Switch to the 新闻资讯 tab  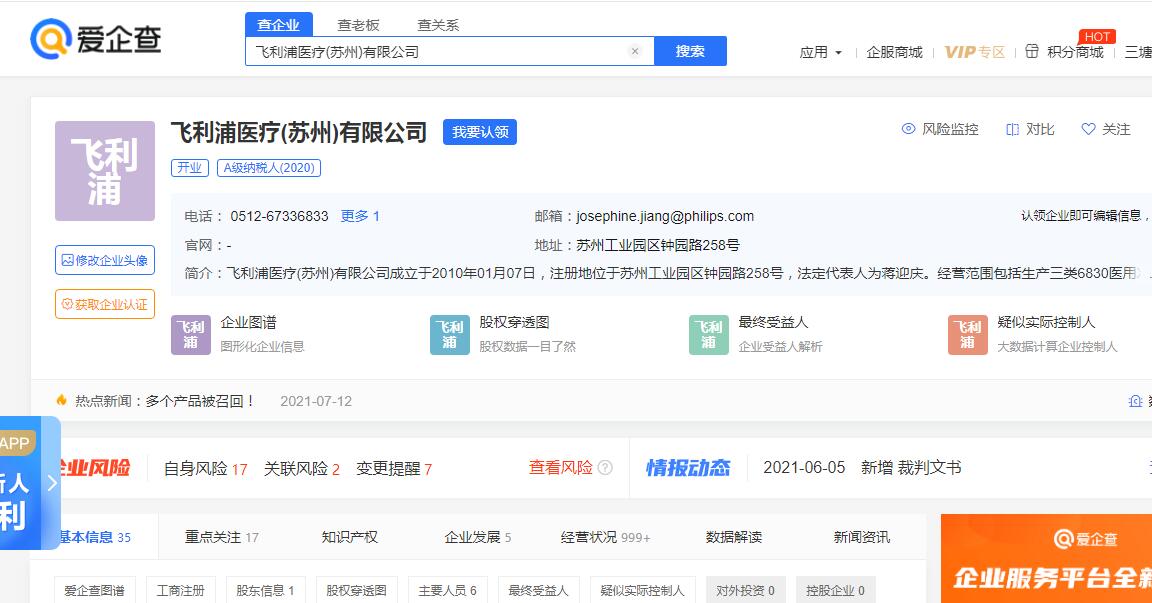(x=862, y=537)
